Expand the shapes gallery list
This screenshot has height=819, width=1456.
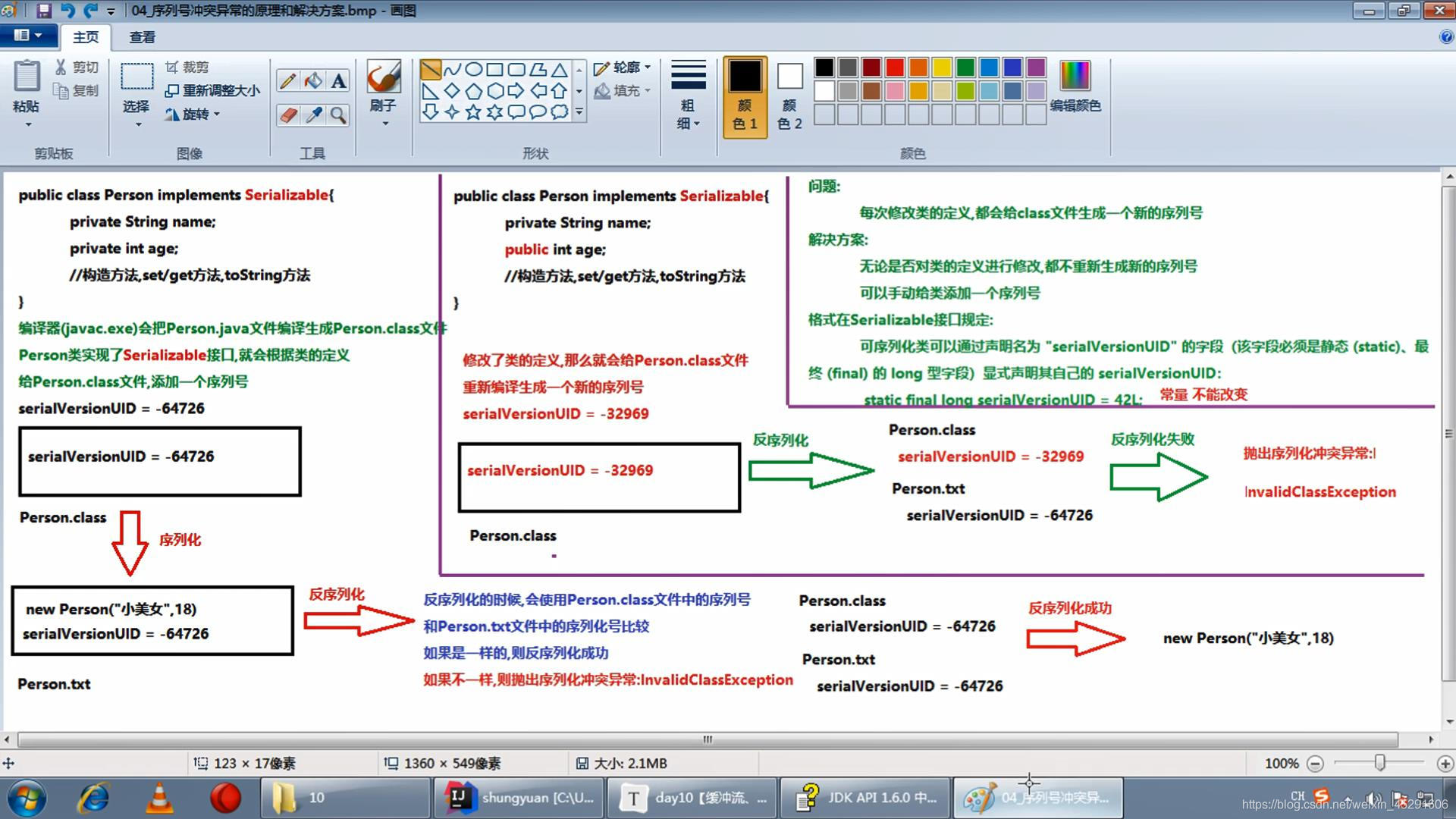[x=579, y=112]
